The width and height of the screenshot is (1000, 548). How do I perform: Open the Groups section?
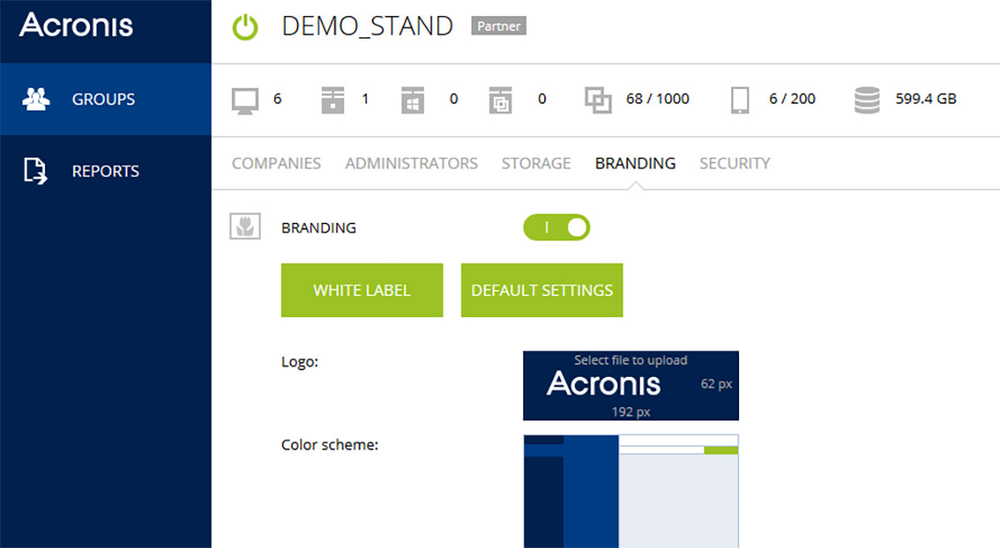pyautogui.click(x=105, y=99)
